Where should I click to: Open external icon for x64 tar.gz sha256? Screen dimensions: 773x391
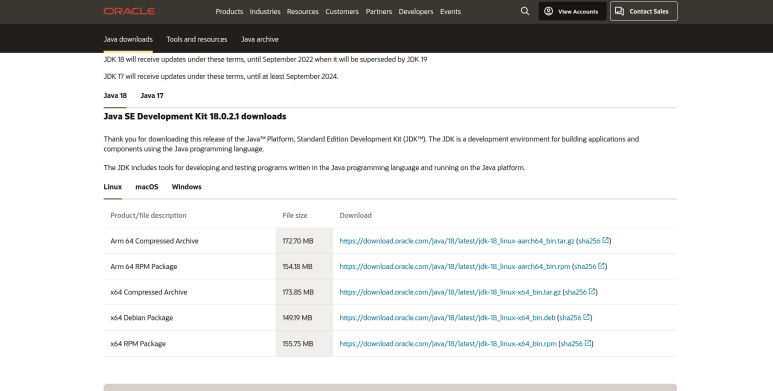(592, 291)
